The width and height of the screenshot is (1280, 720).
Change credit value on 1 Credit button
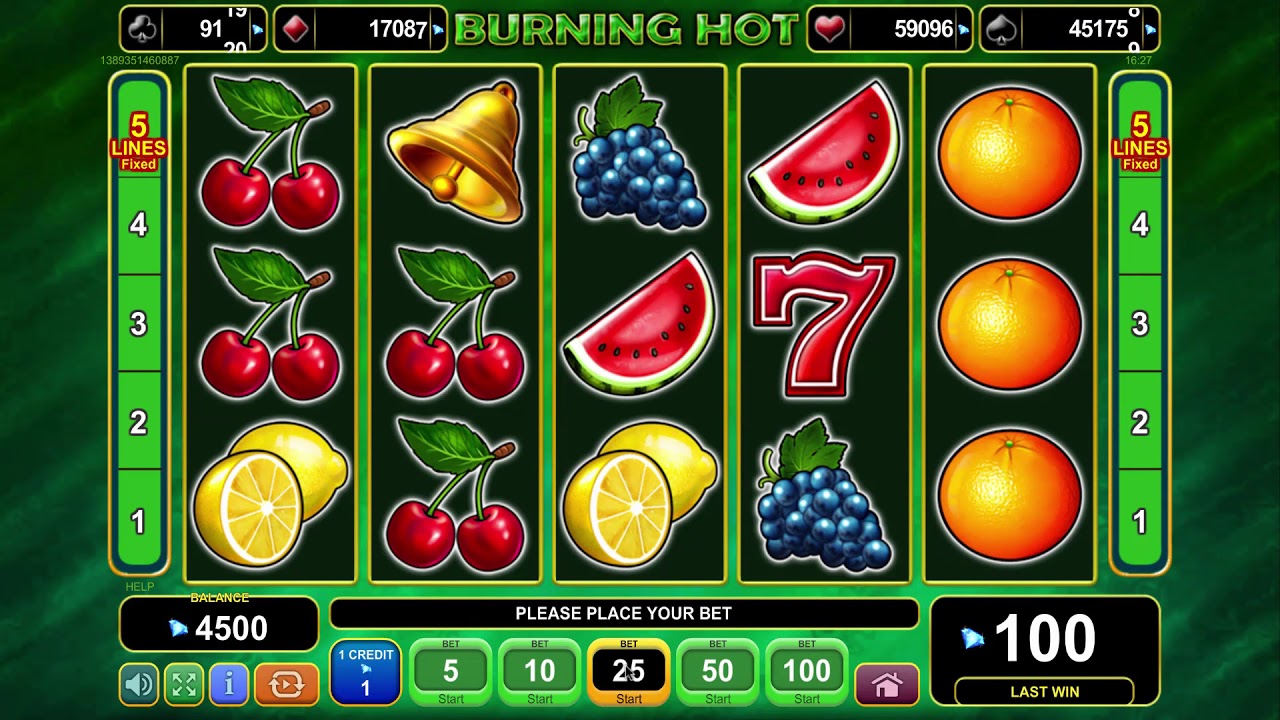tap(365, 672)
